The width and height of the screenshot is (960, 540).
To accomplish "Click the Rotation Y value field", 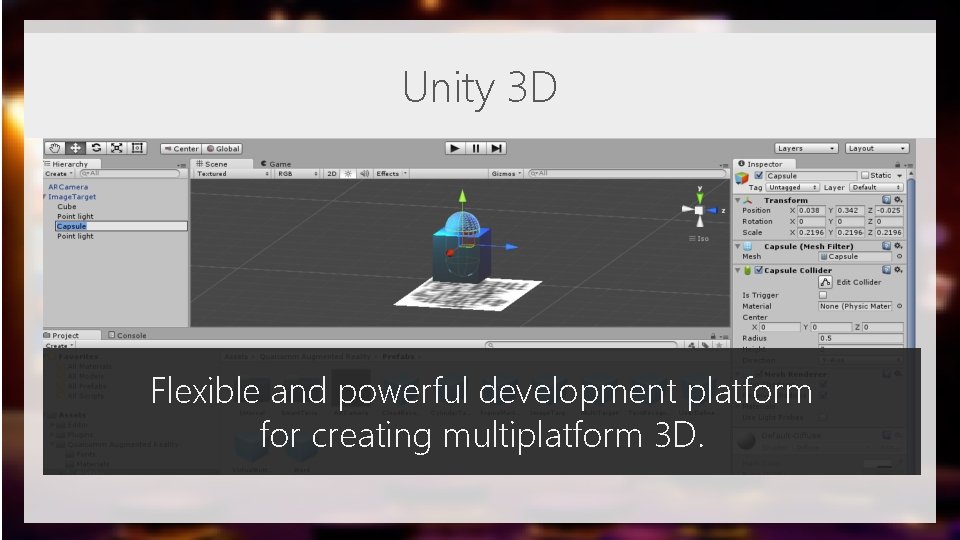I will (x=850, y=222).
